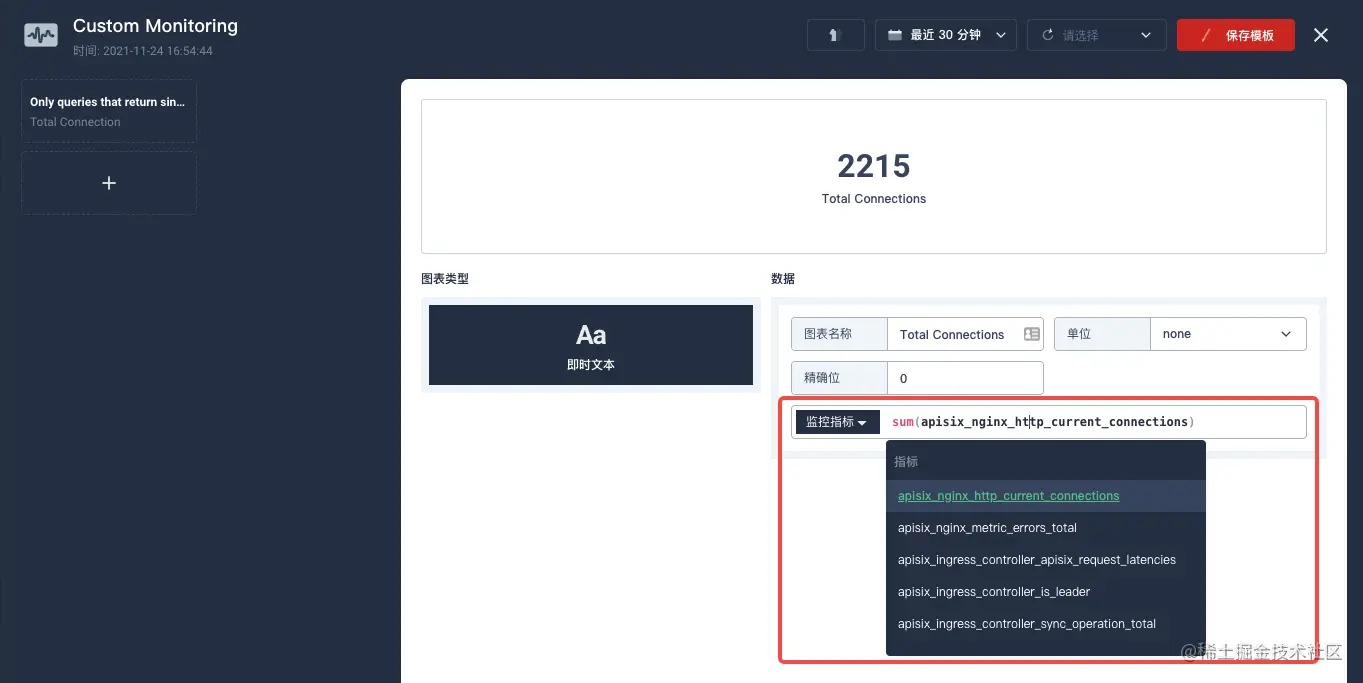Click the icon inside chart name field

(1031, 334)
